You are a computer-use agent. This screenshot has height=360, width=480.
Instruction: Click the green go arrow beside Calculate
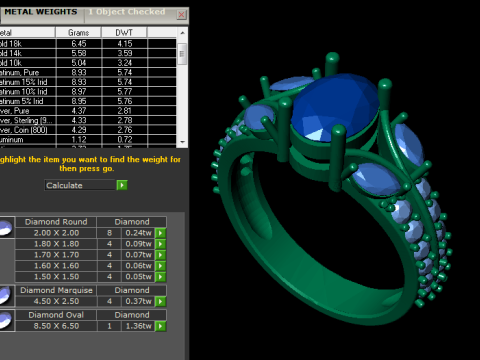click(x=122, y=185)
